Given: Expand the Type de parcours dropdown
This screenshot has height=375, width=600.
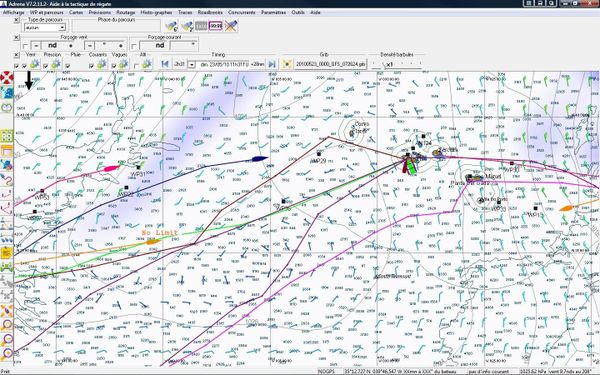Looking at the screenshot, I should pos(62,28).
